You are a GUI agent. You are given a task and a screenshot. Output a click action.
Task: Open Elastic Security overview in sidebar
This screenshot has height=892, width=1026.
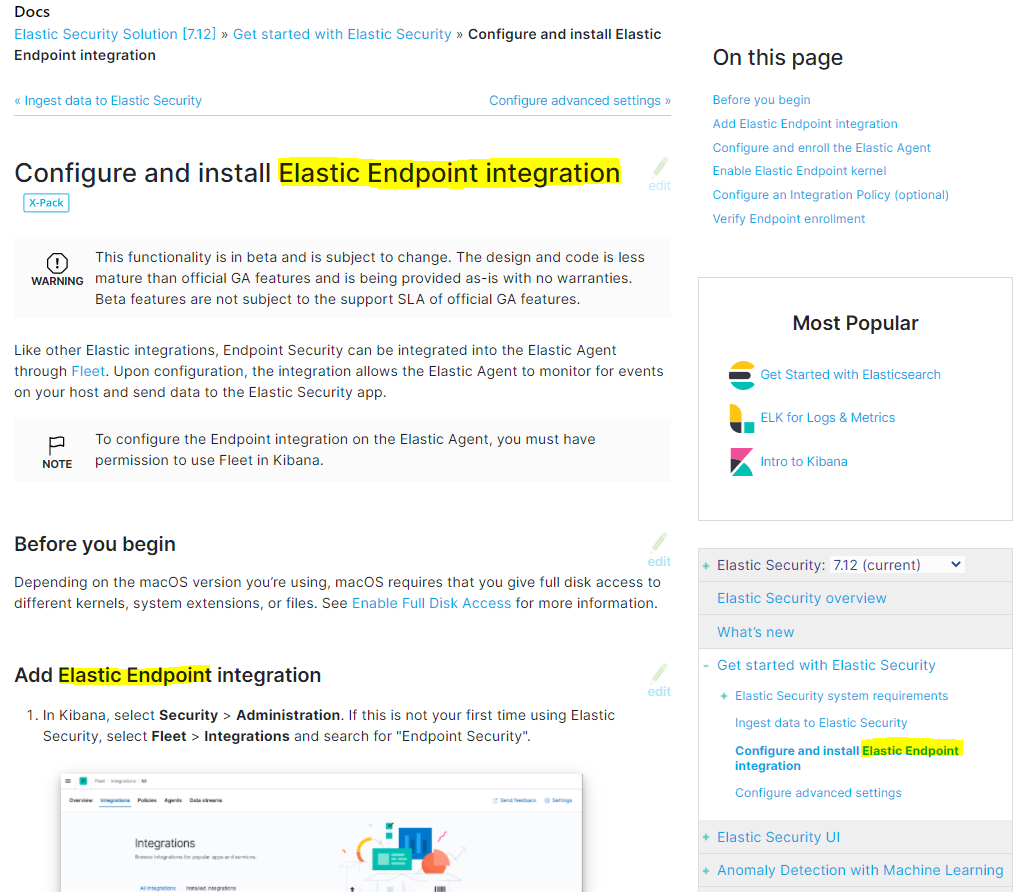tap(802, 598)
